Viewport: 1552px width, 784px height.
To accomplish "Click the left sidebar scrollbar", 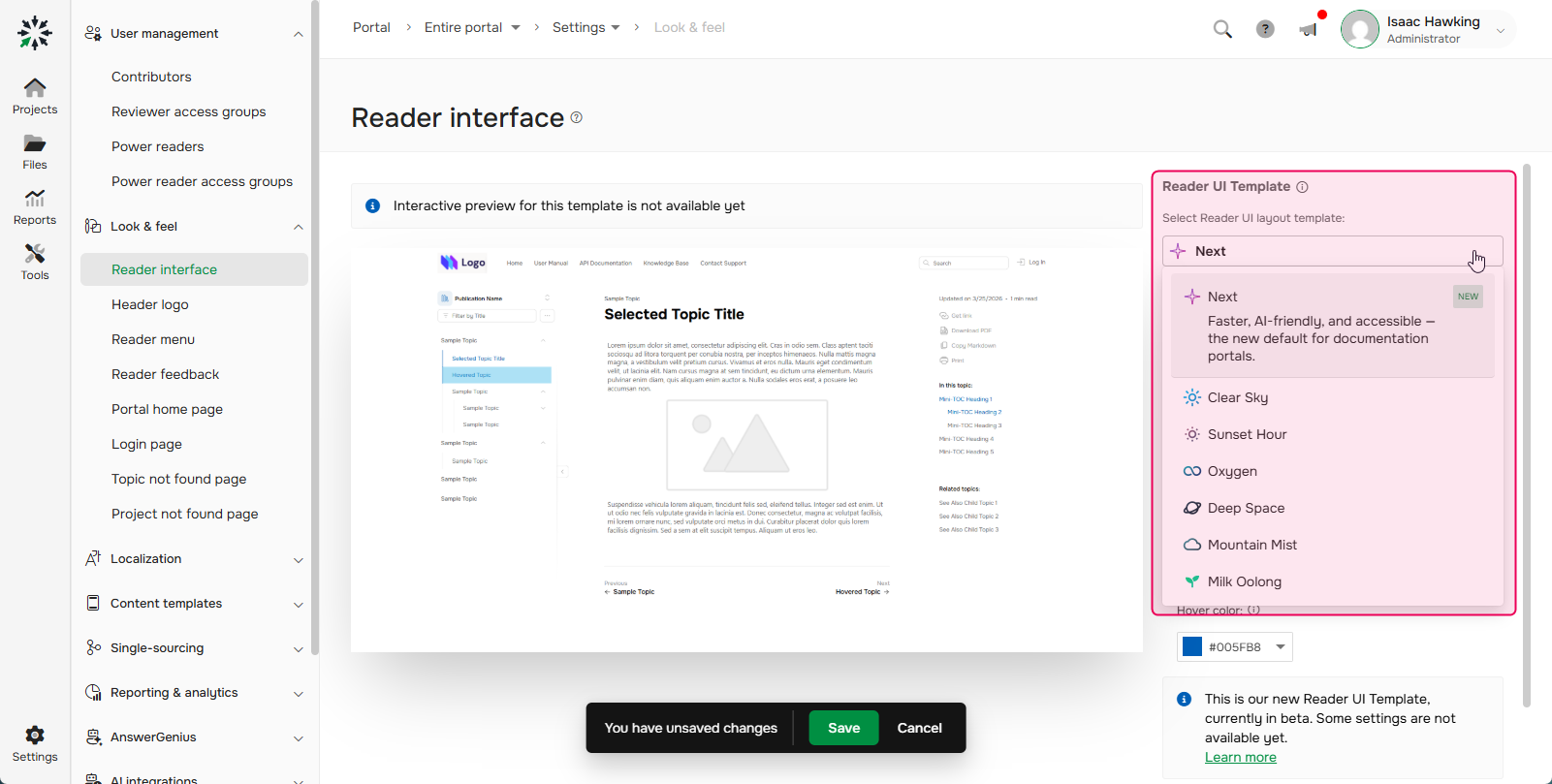I will [314, 329].
